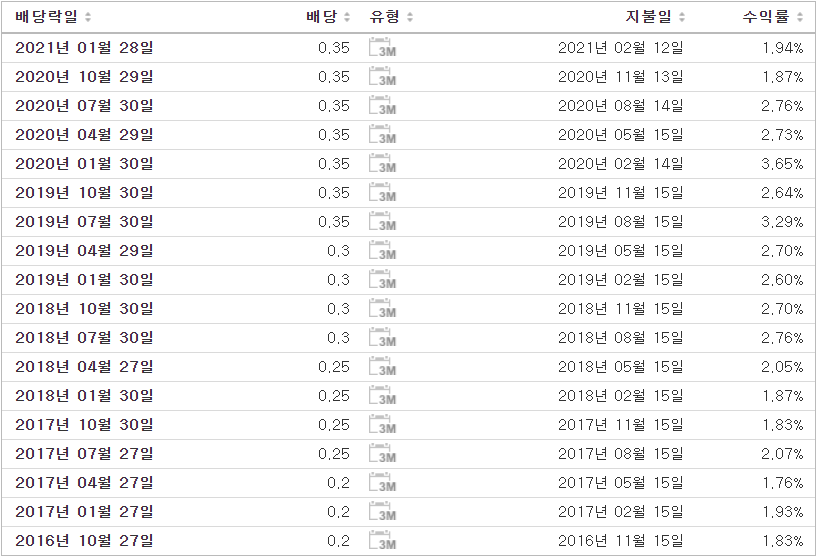This screenshot has width=820, height=558.
Task: Select ex-dividend date 2020년 01월 30일
Action: coord(84,164)
